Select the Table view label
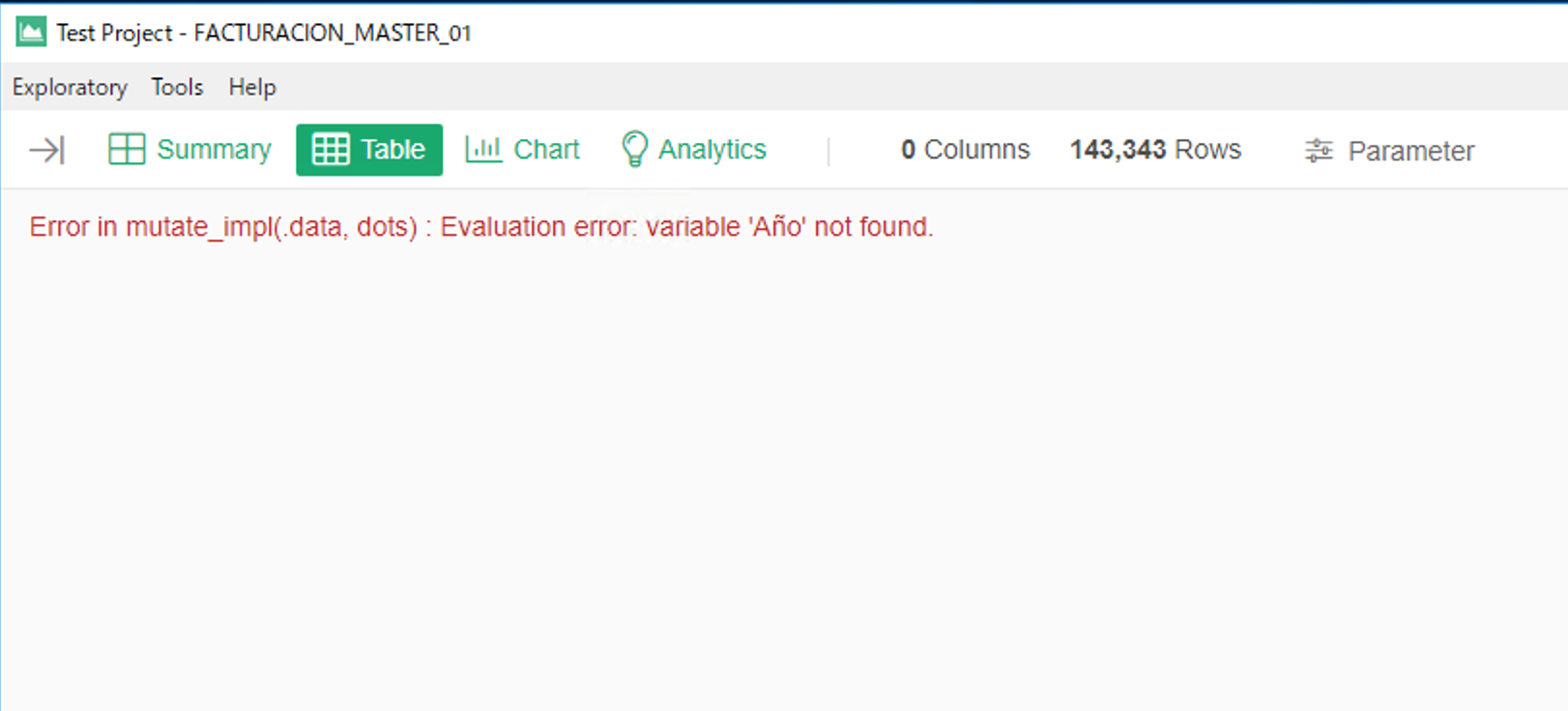This screenshot has height=711, width=1568. click(x=392, y=150)
